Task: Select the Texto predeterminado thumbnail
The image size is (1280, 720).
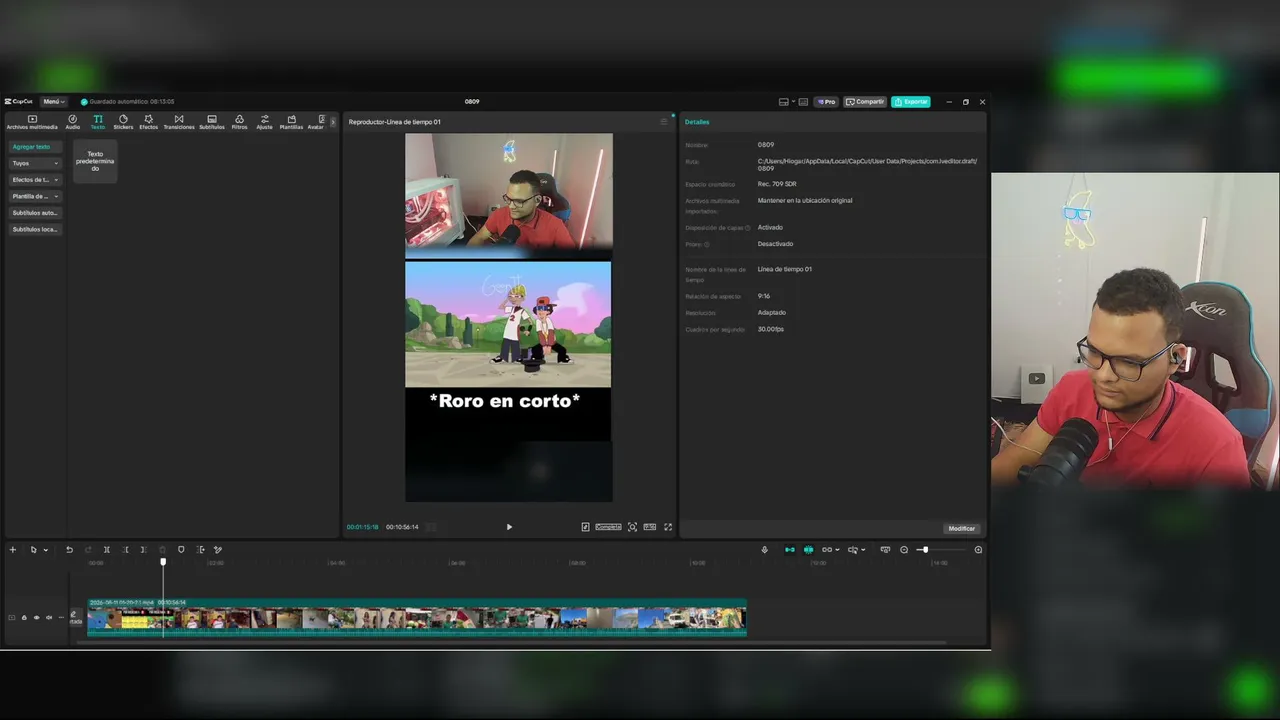Action: [x=95, y=161]
